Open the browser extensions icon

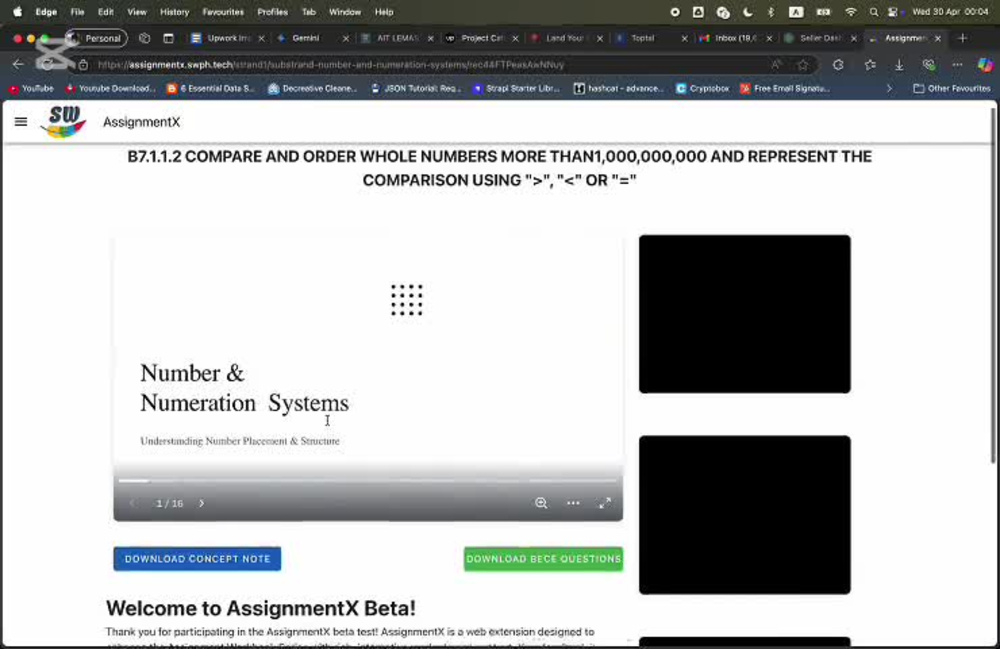pos(838,64)
